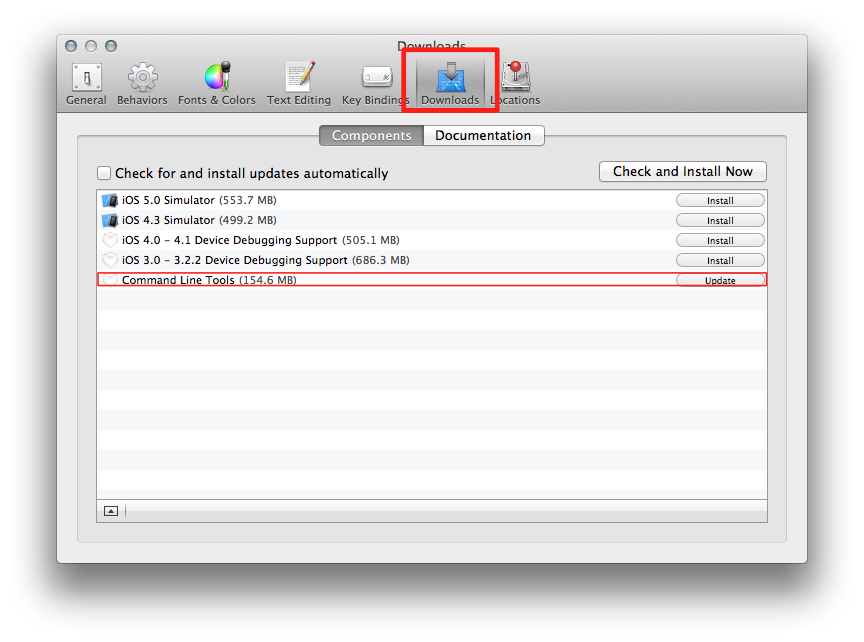Click the iOS 5.0 Simulator icon

(110, 200)
